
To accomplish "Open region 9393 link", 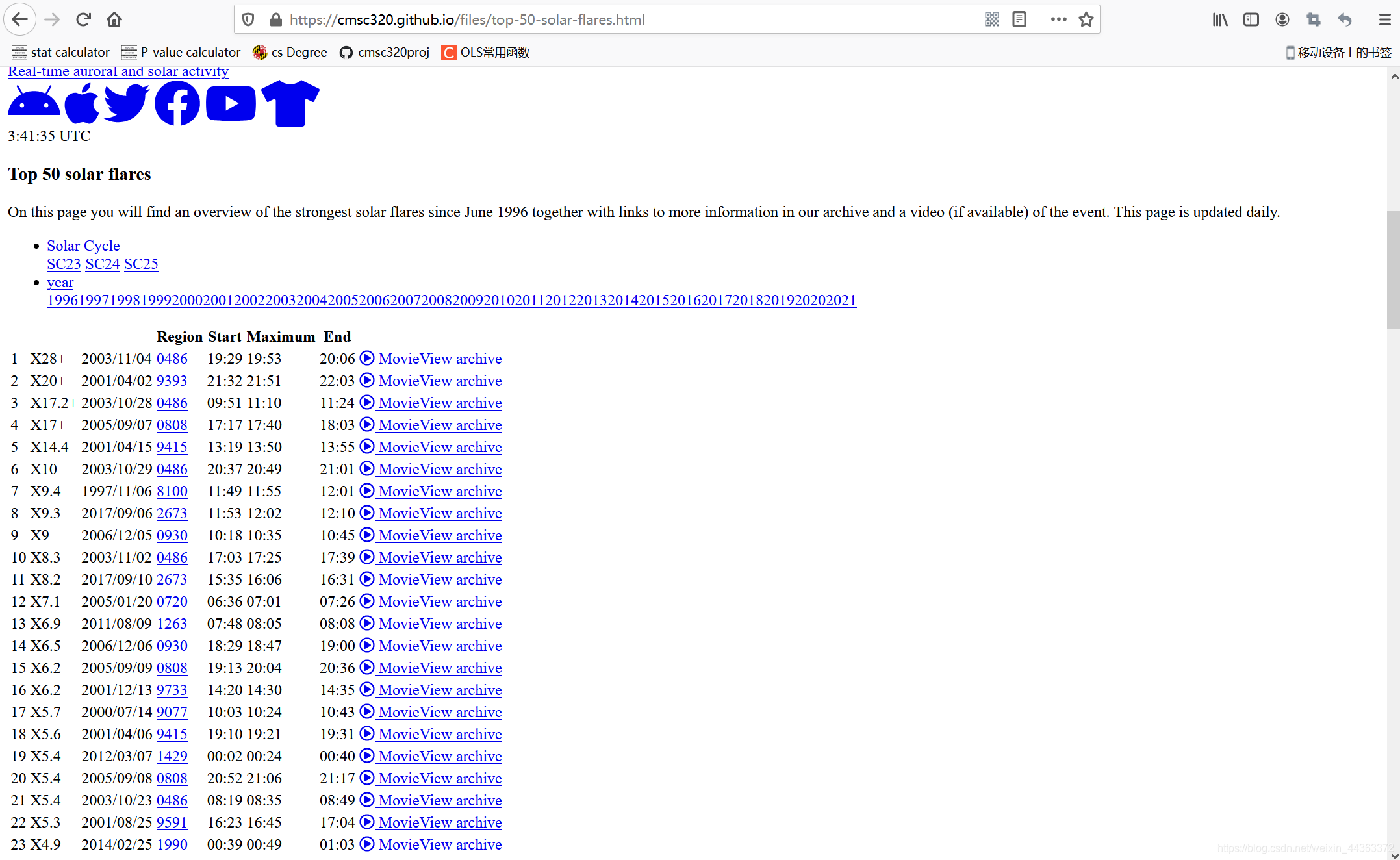I will 172,381.
